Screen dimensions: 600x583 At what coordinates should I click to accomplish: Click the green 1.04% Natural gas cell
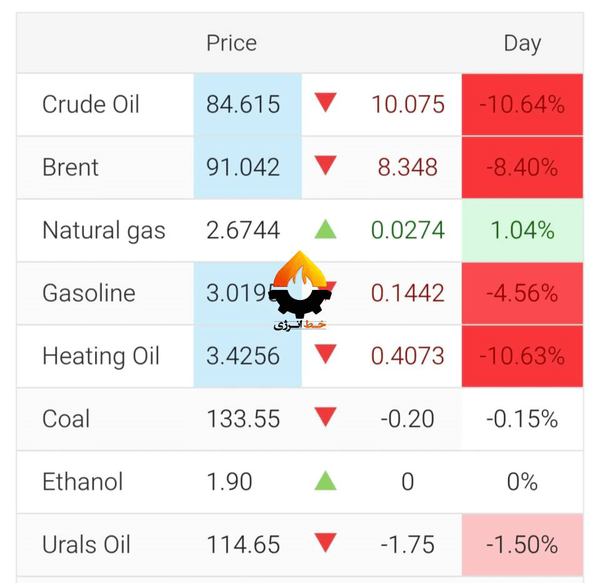point(522,230)
